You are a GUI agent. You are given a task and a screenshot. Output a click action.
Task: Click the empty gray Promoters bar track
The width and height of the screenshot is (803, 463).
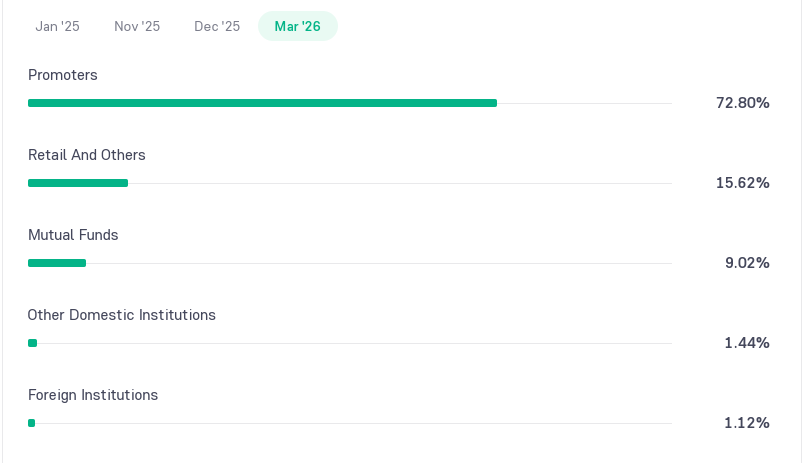tap(584, 103)
